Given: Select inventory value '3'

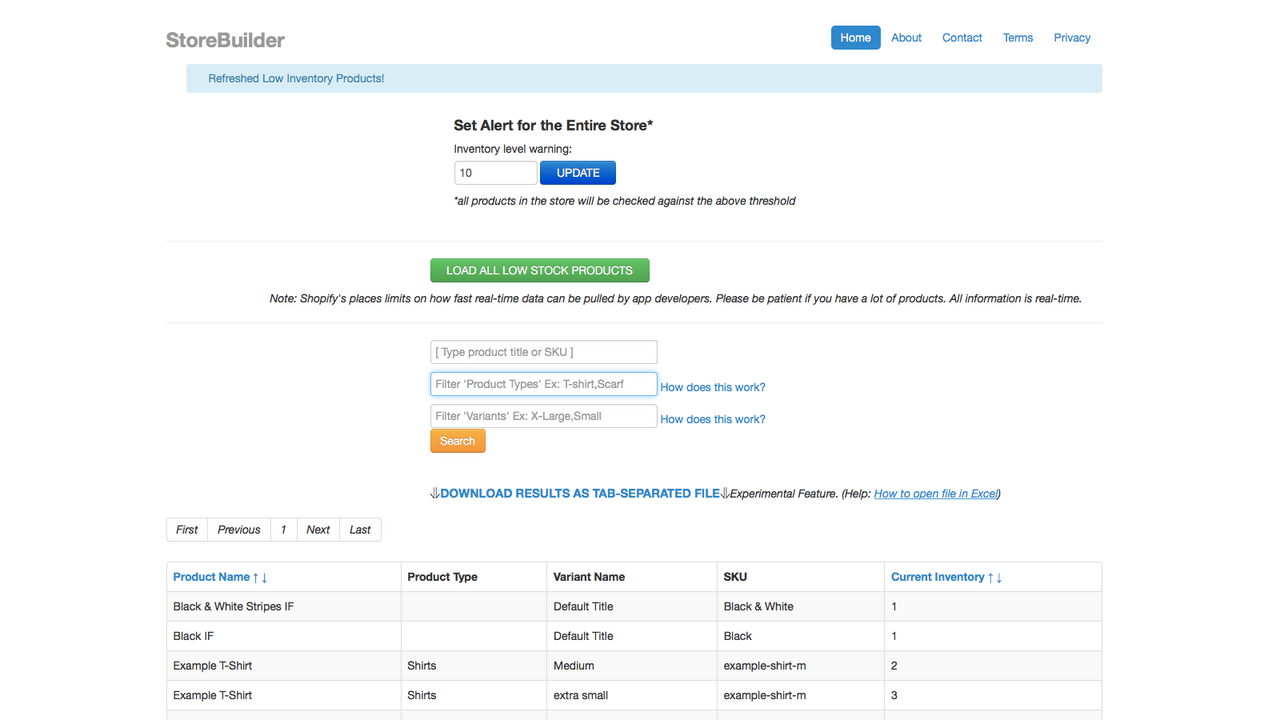Looking at the screenshot, I should point(894,695).
